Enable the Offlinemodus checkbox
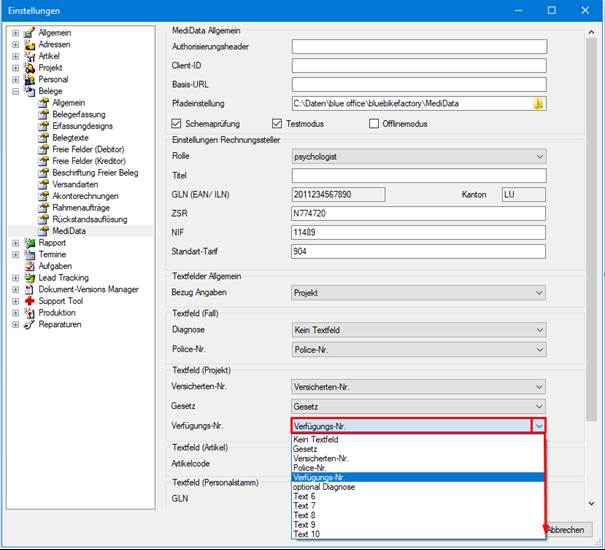Screen dimensions: 605x550 [x=373, y=124]
